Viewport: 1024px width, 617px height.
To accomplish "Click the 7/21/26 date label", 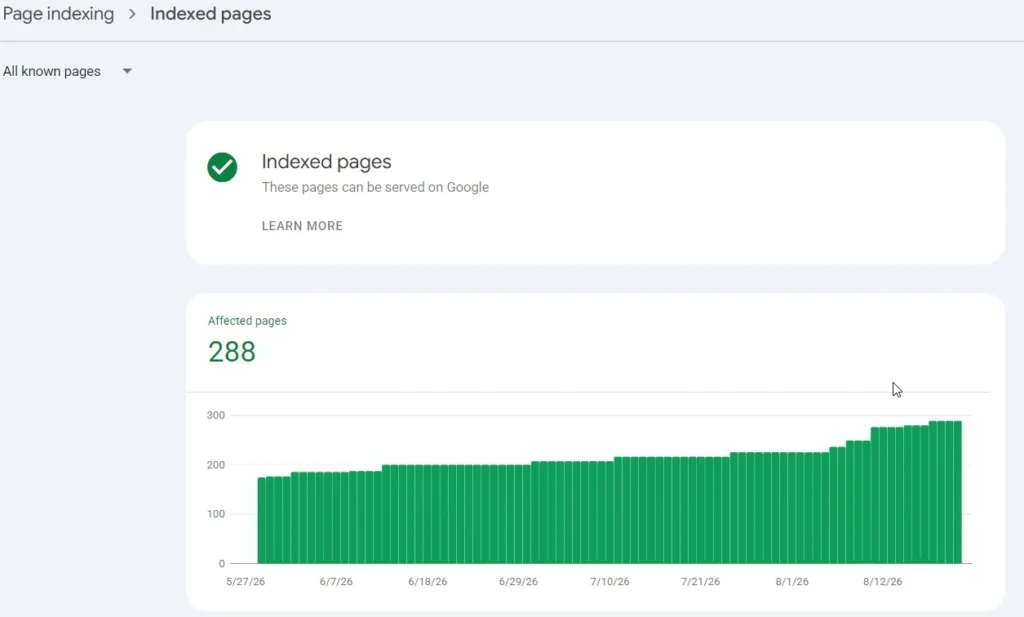I will (701, 582).
